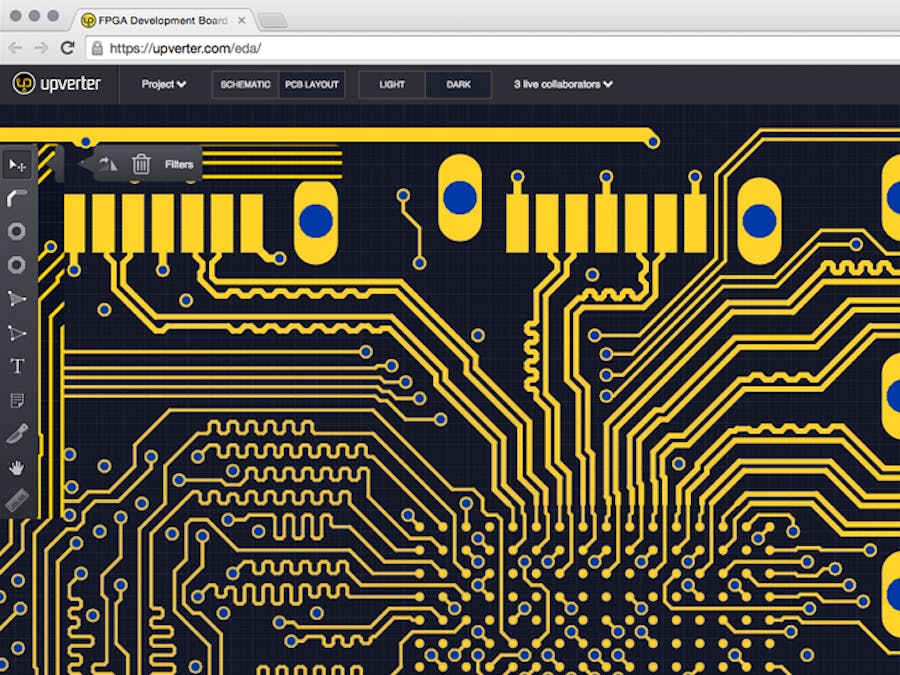
Task: Select the ruler measure tool
Action: tap(17, 501)
